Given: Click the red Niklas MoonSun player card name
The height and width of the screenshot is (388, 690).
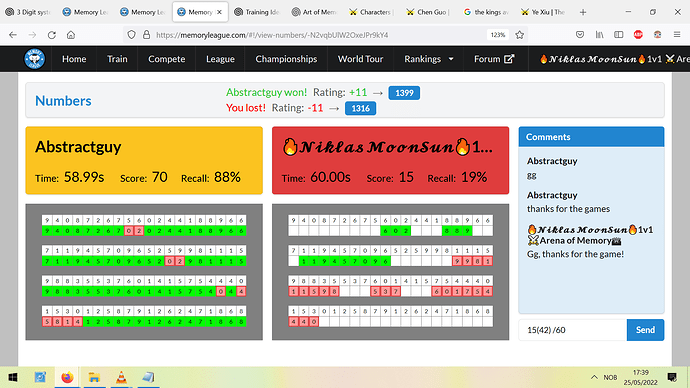Looking at the screenshot, I should click(x=387, y=147).
